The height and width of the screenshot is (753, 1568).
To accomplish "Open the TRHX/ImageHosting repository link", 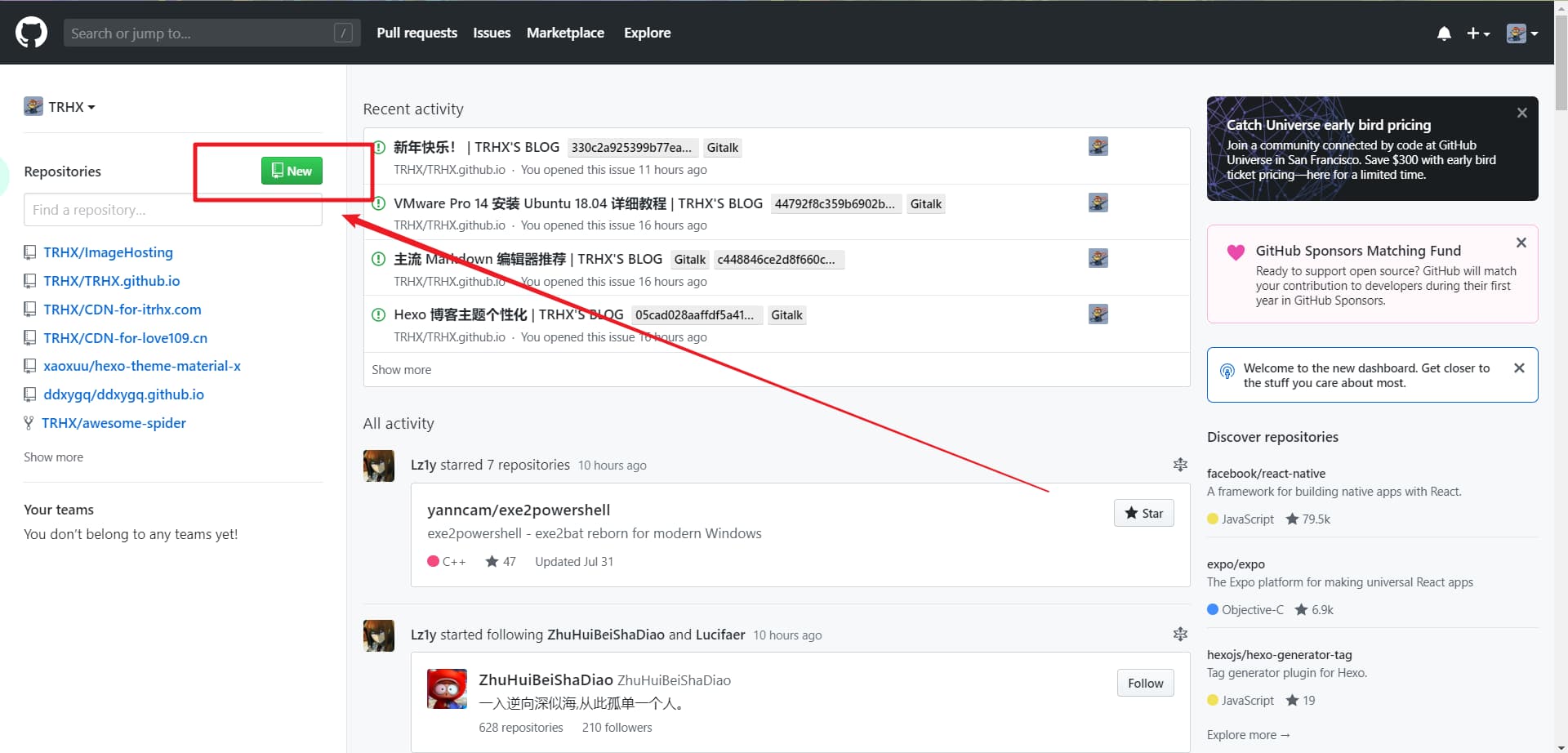I will pyautogui.click(x=108, y=252).
